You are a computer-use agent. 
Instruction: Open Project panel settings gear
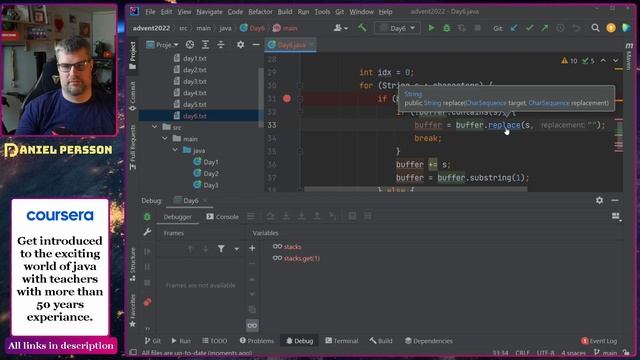point(240,44)
